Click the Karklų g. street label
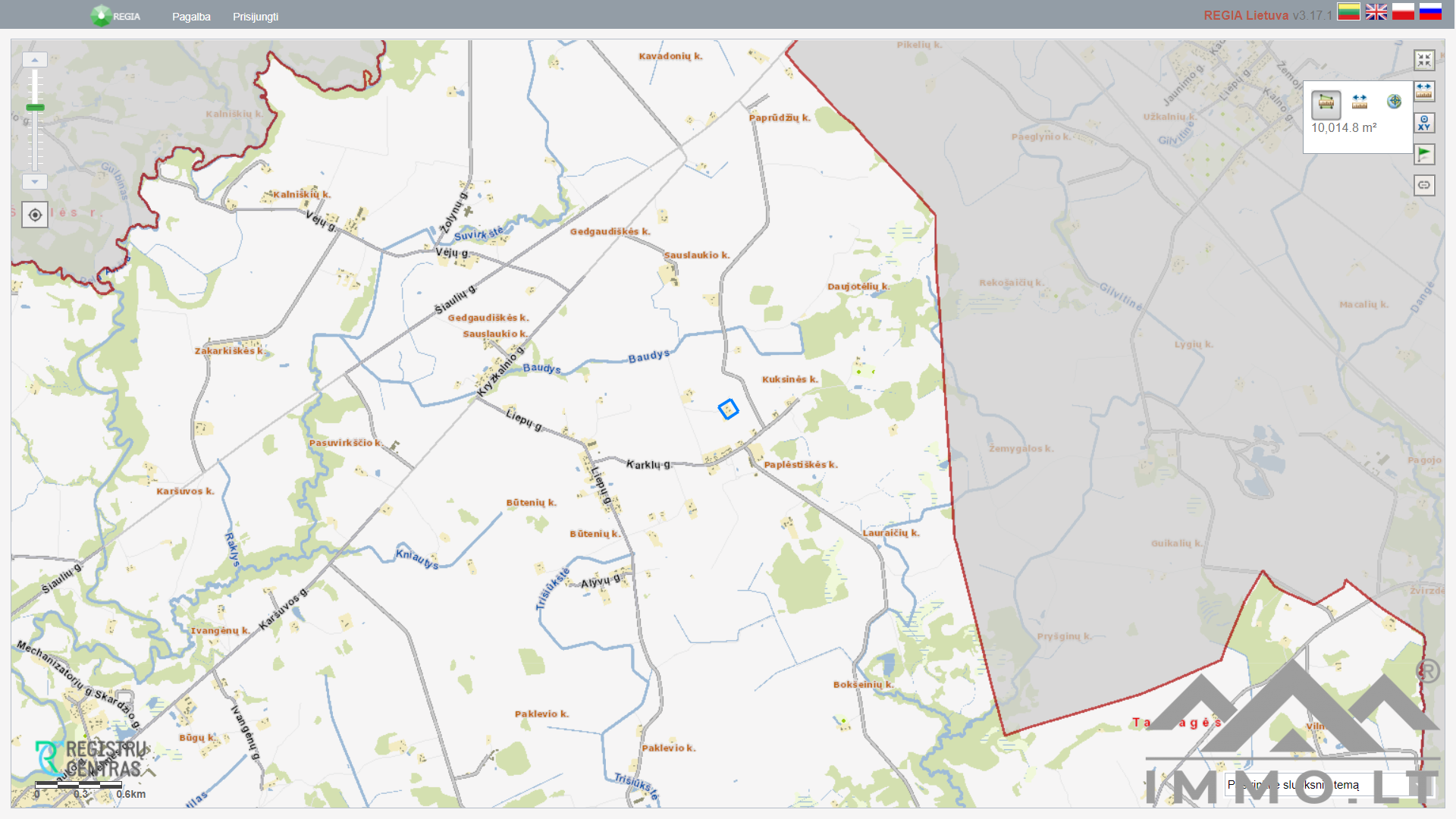 pos(648,464)
